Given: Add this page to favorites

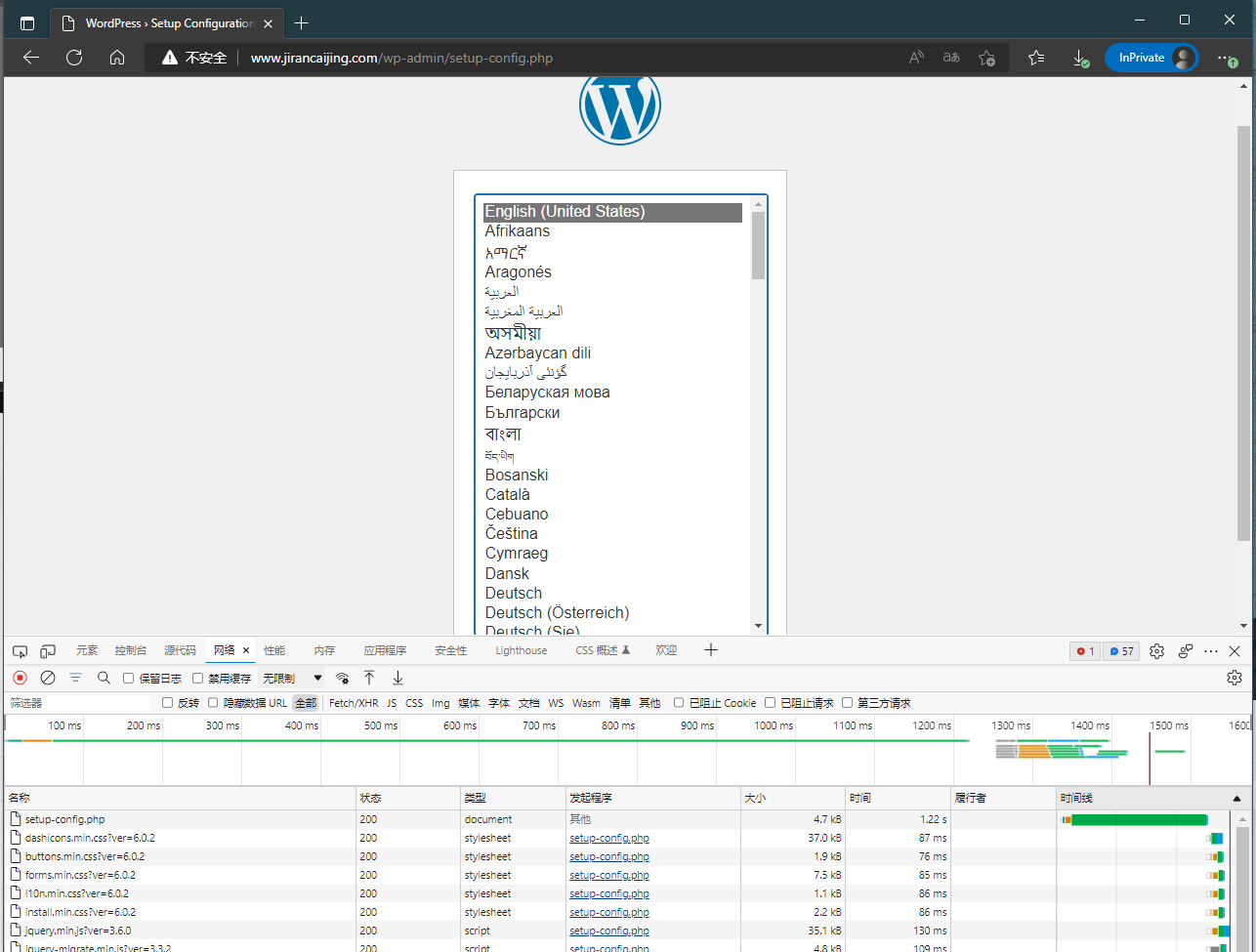Looking at the screenshot, I should tap(987, 58).
